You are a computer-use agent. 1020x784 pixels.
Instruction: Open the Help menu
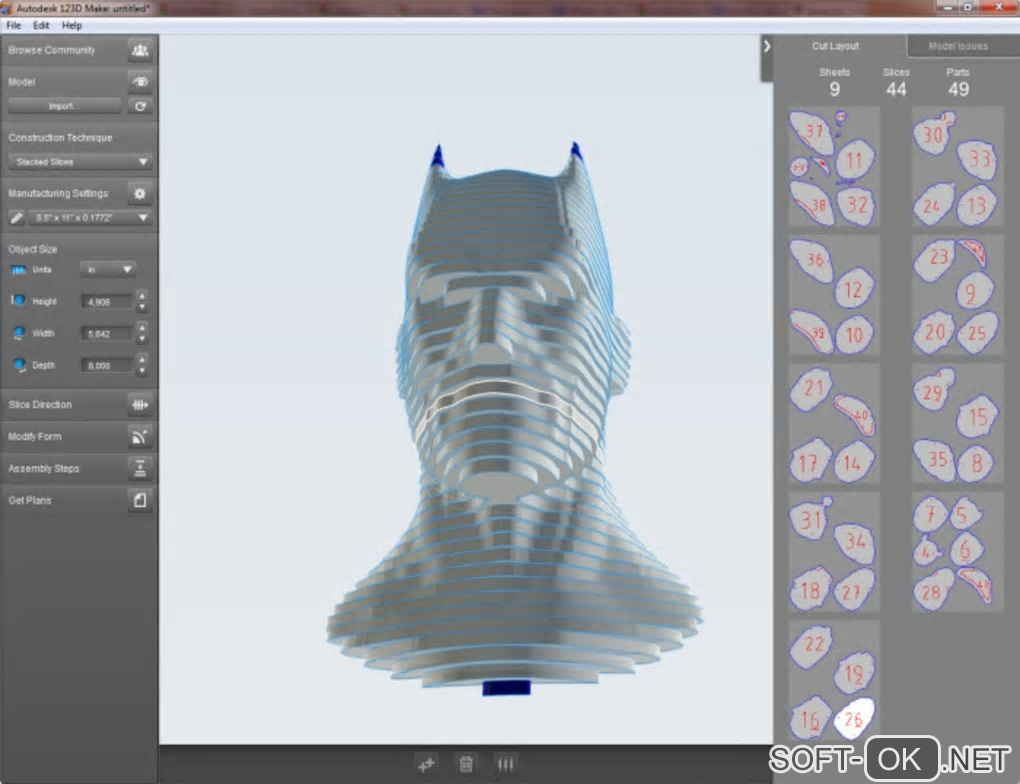coord(72,25)
